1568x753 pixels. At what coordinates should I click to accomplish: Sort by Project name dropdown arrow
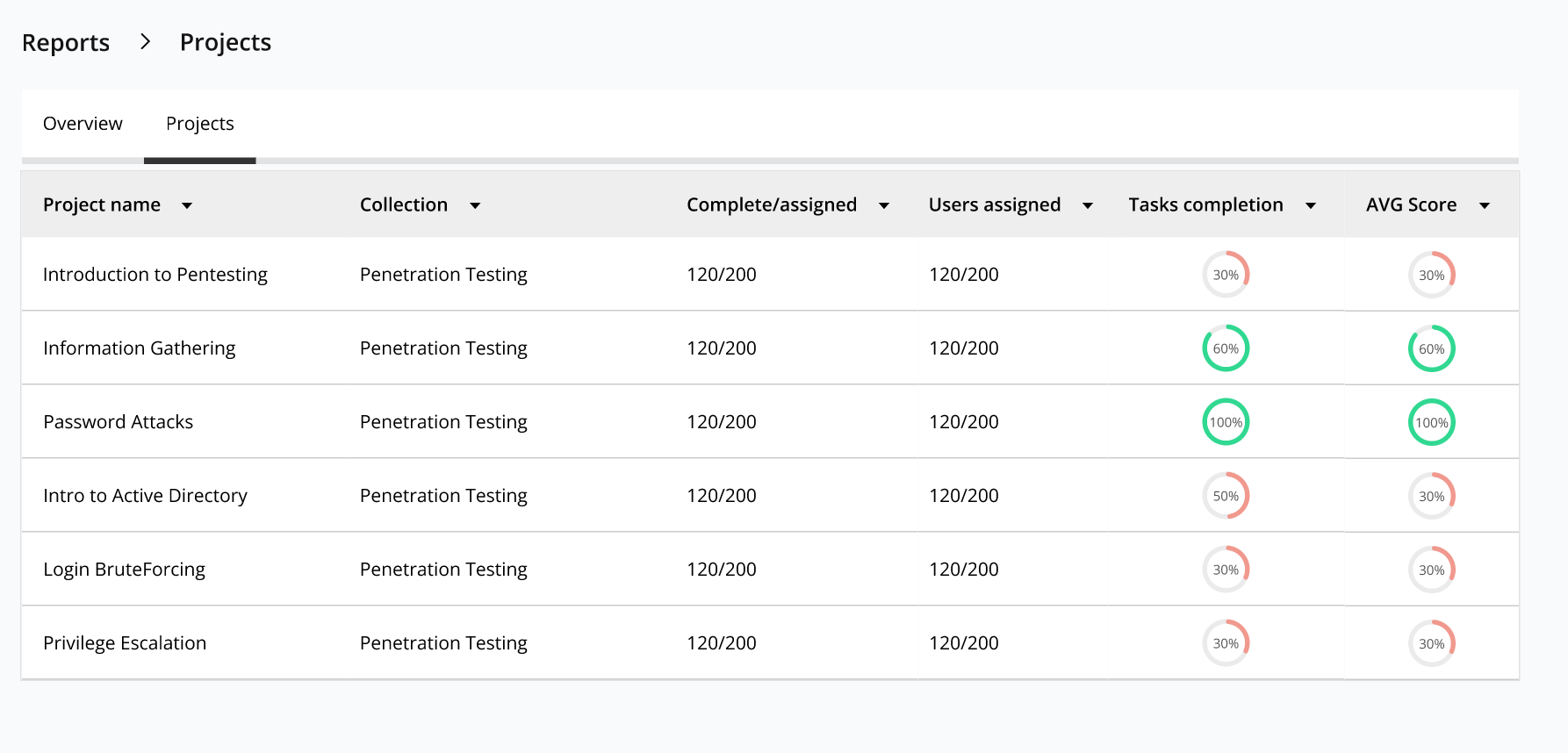coord(187,205)
